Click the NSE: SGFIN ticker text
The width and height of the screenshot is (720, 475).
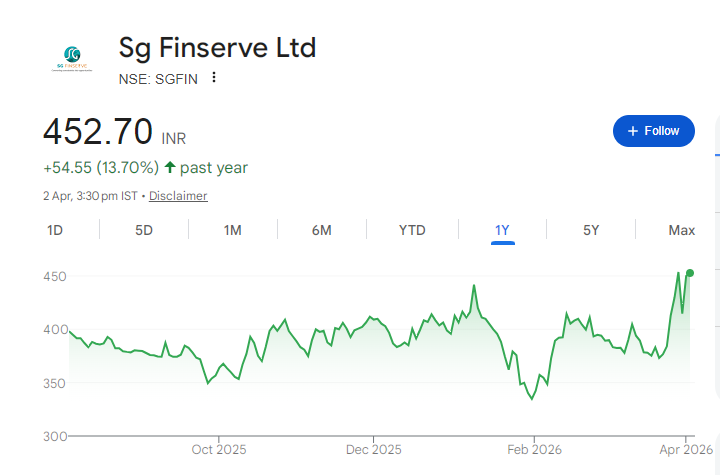[158, 79]
